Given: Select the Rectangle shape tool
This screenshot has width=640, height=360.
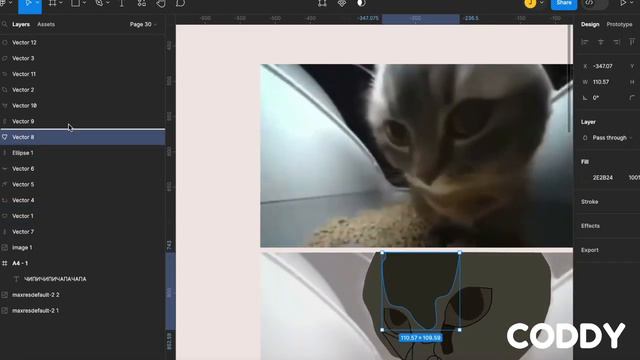Looking at the screenshot, I should click(x=76, y=3).
